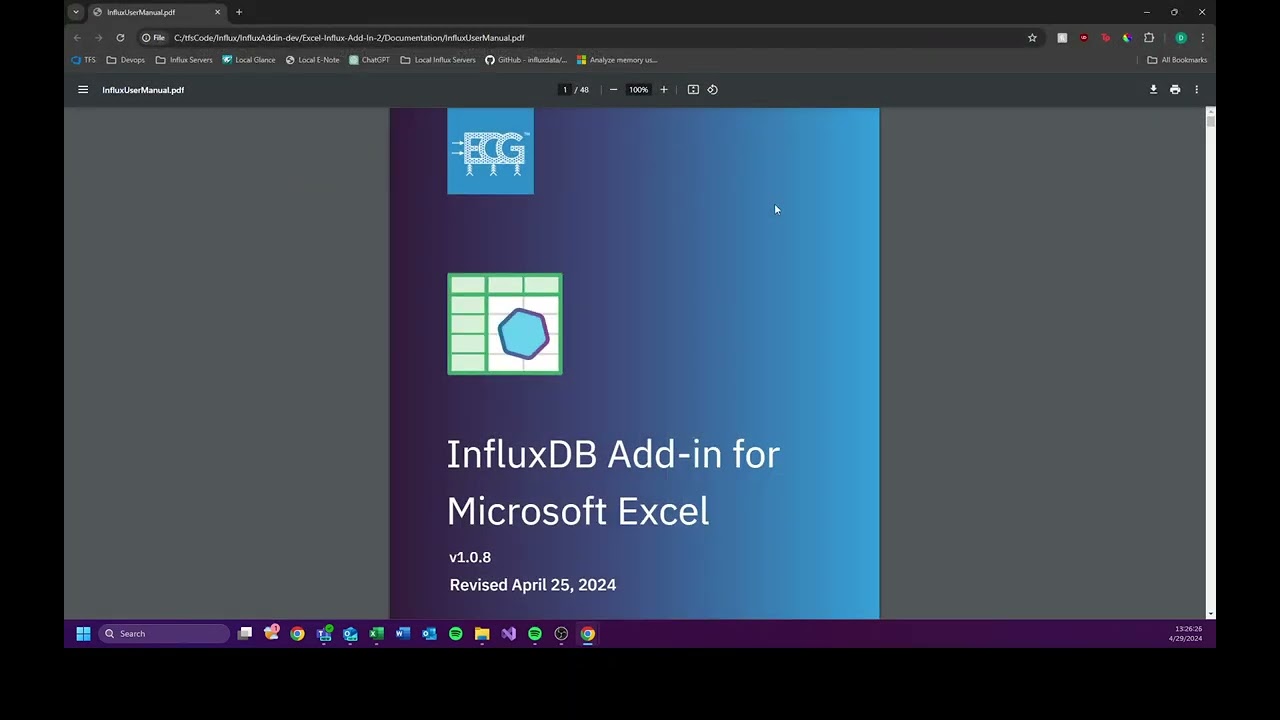Click the 100% zoom level field
Image resolution: width=1280 pixels, height=720 pixels.
point(638,90)
